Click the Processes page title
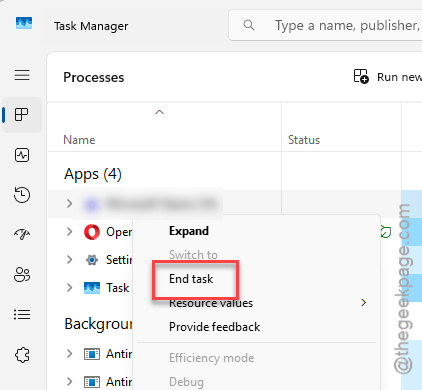Screen dimensions: 422x390 (94, 77)
